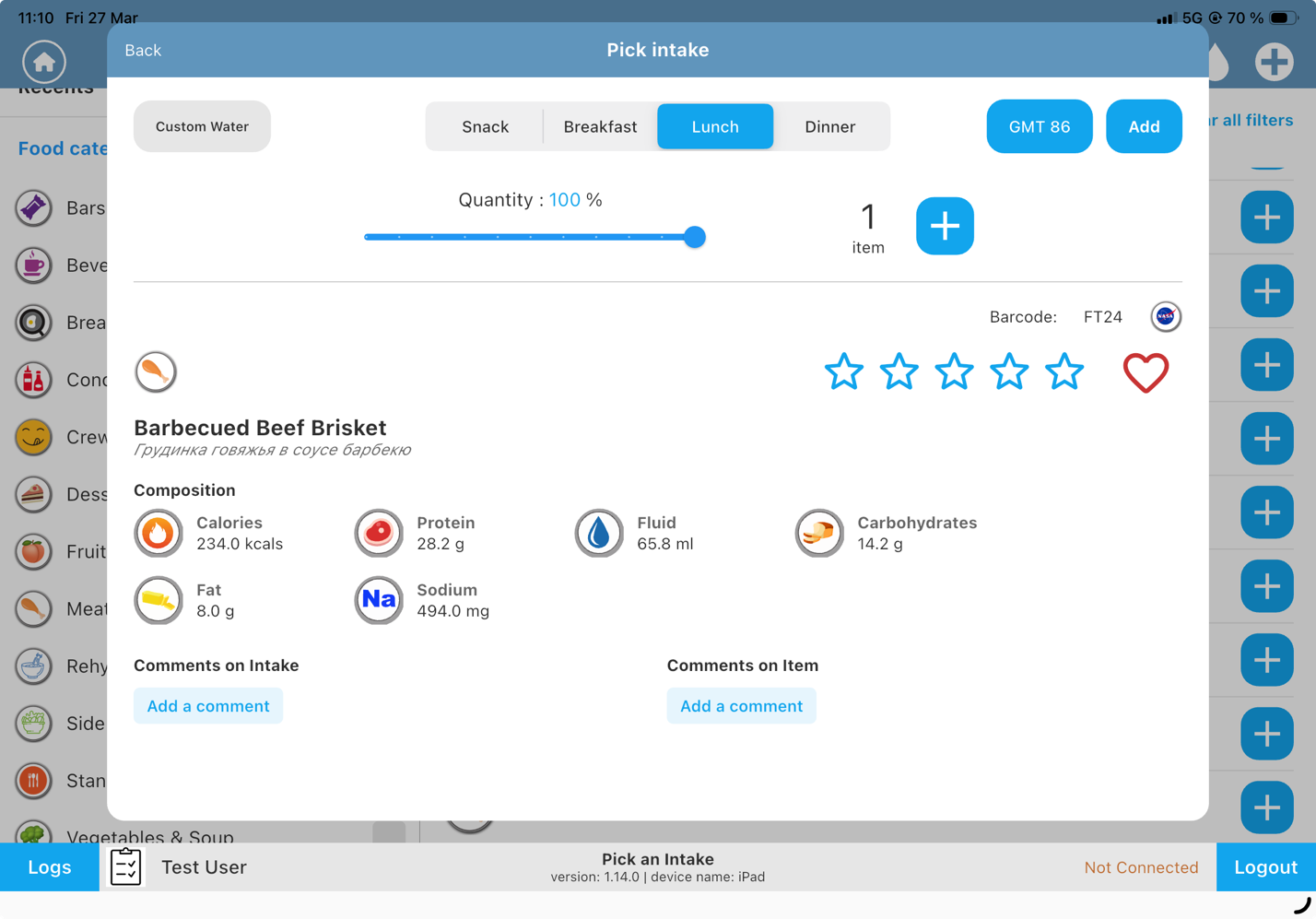Viewport: 1316px width, 919px height.
Task: Tap the blue plus item quantity button
Action: (x=945, y=226)
